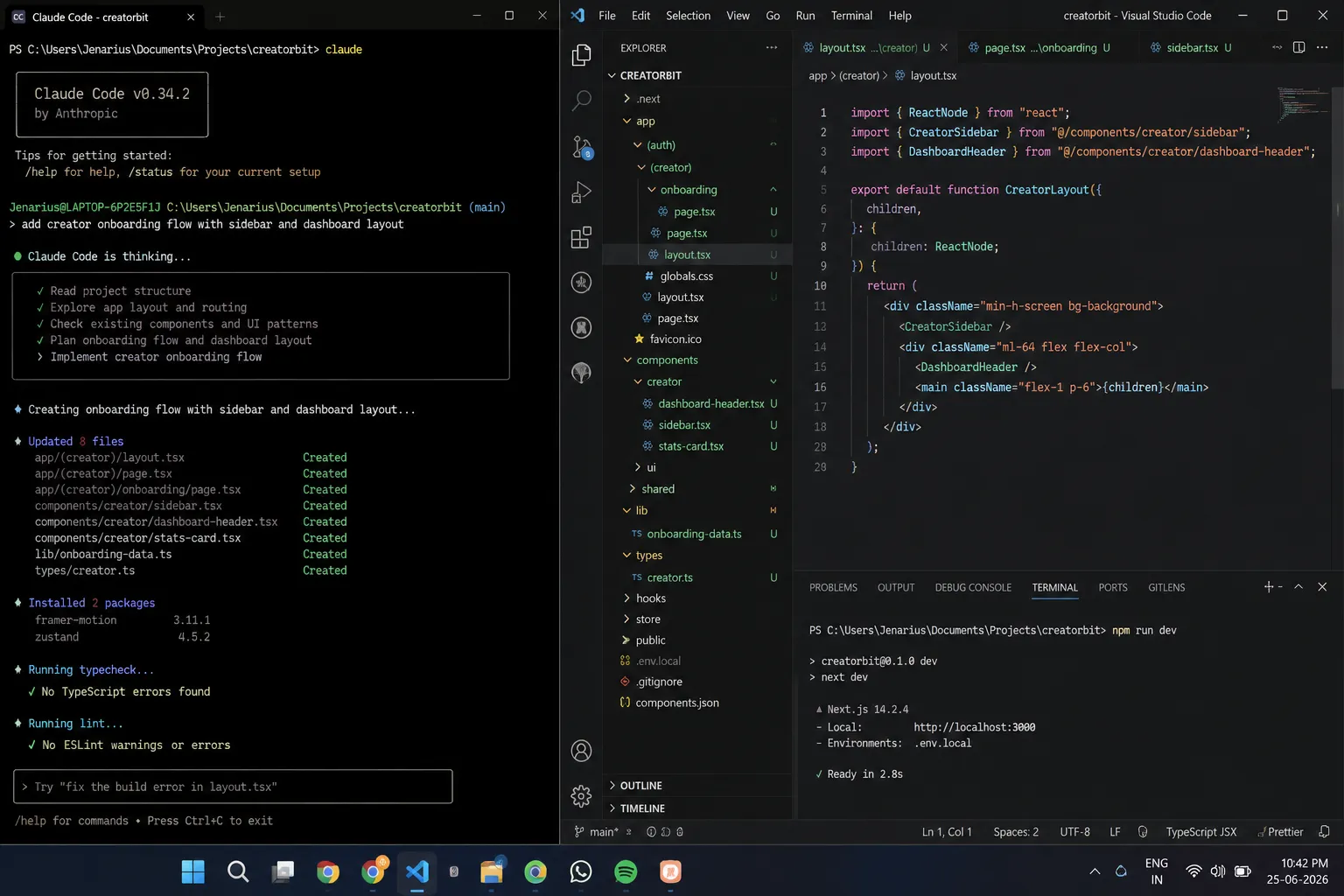The height and width of the screenshot is (896, 1344).
Task: Switch to the page.tsx onboarding editor tab
Action: coord(1039,48)
